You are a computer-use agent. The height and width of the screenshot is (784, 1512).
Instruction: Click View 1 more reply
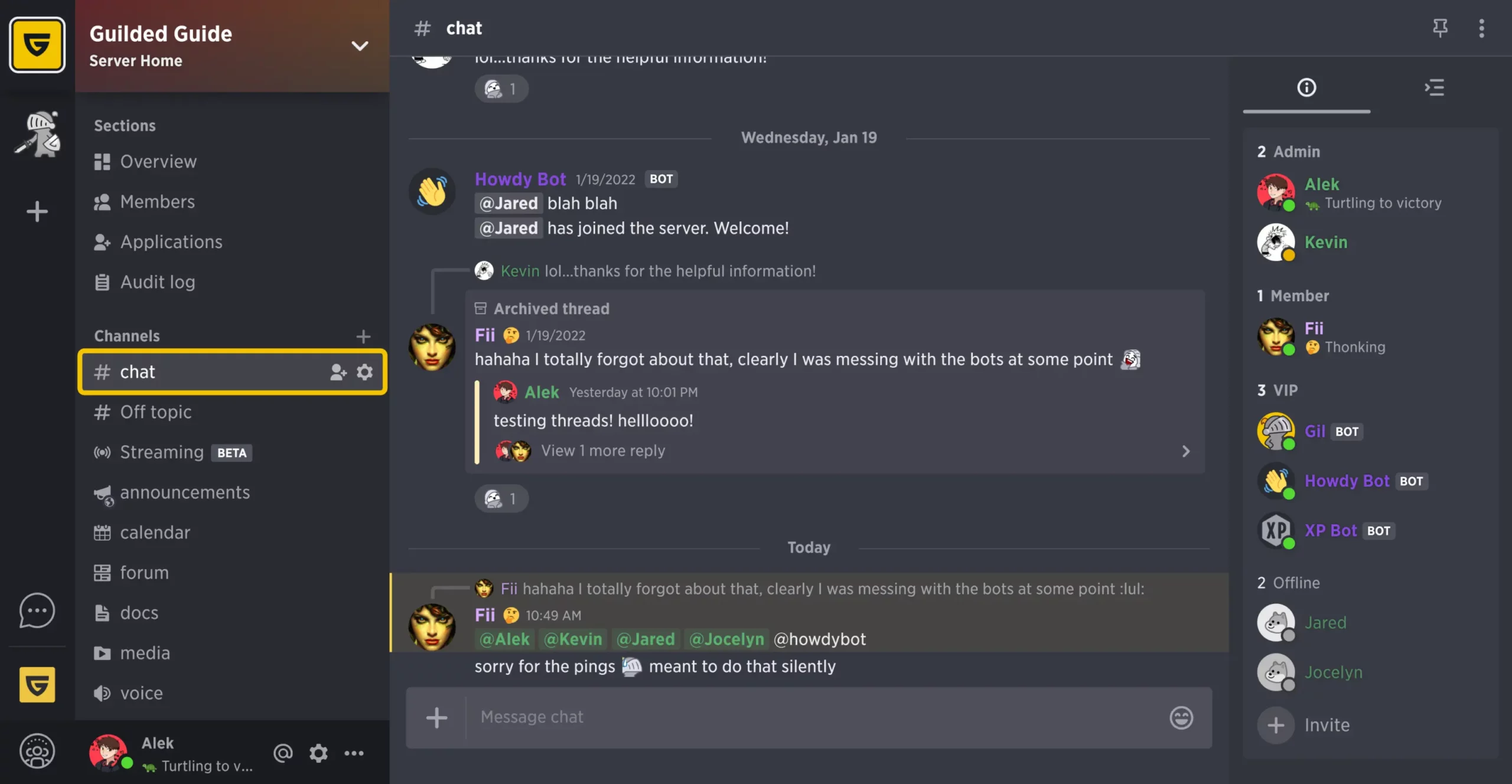click(602, 450)
